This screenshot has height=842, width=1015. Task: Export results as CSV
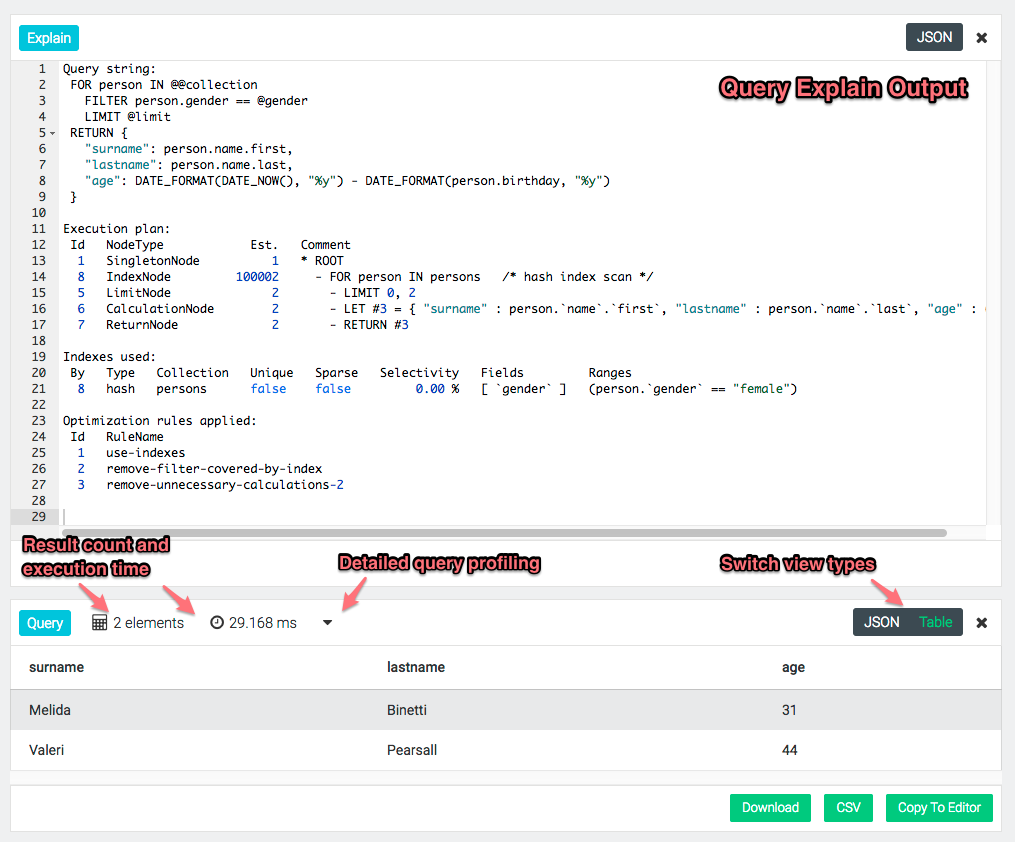(848, 808)
